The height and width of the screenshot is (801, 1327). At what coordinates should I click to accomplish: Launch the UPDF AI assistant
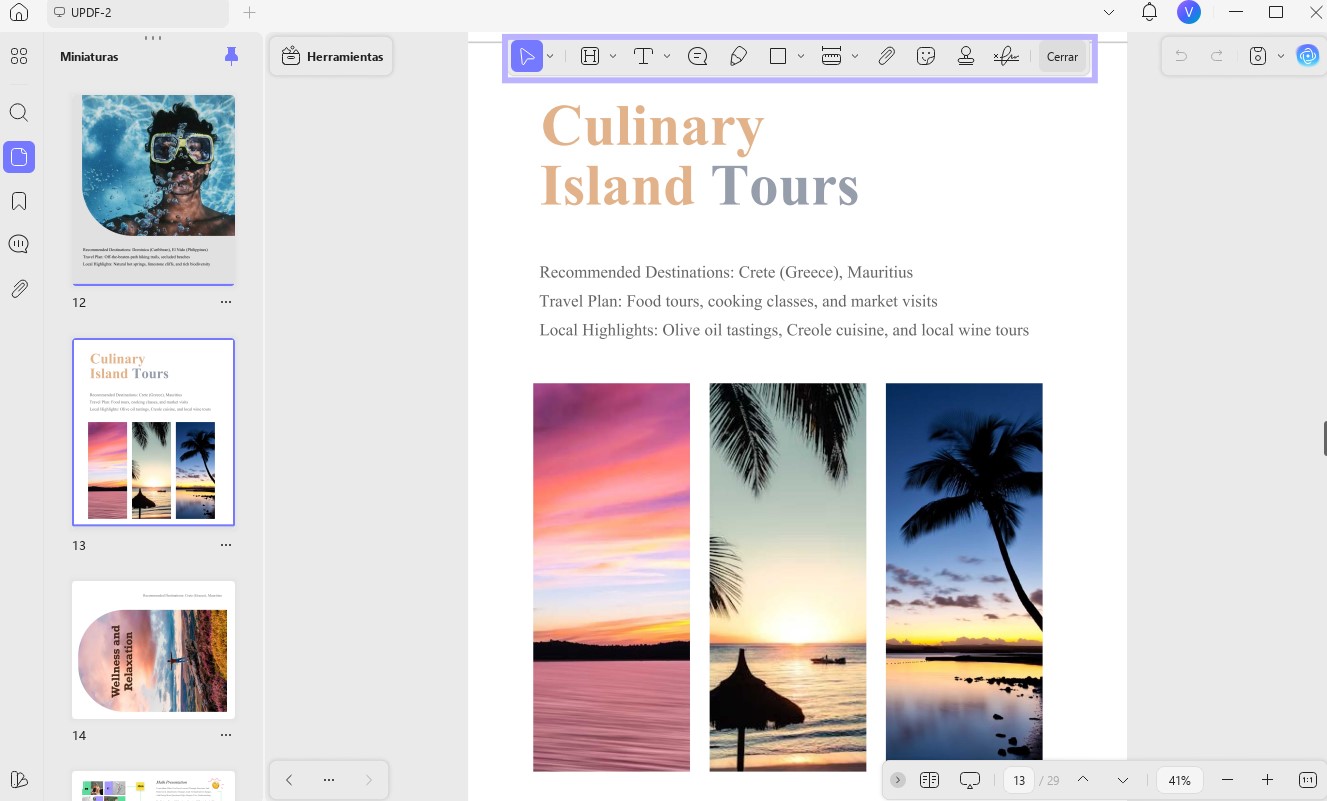tap(1308, 56)
